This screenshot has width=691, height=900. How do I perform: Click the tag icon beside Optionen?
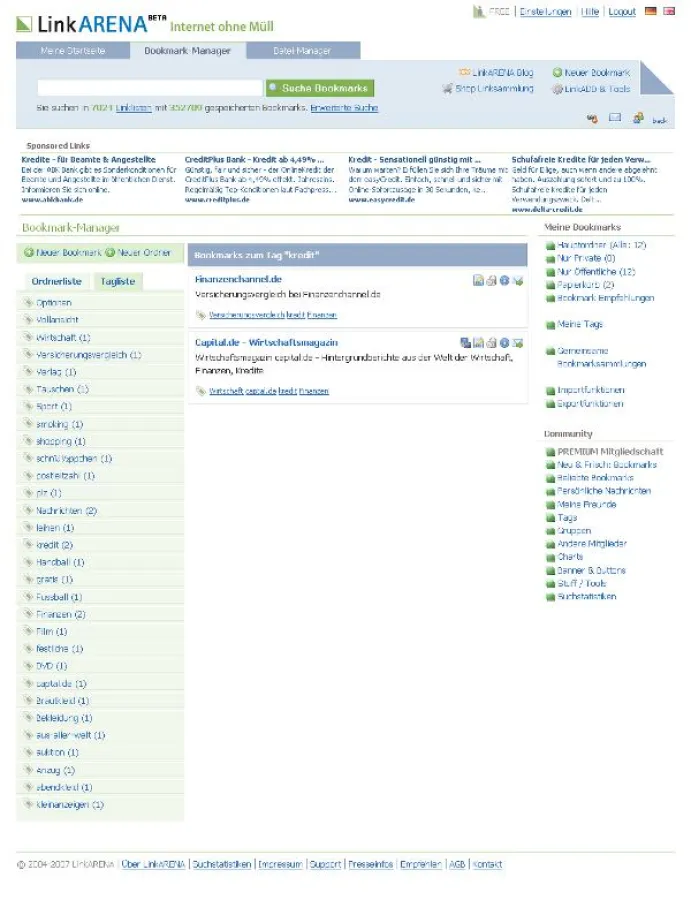click(x=28, y=302)
